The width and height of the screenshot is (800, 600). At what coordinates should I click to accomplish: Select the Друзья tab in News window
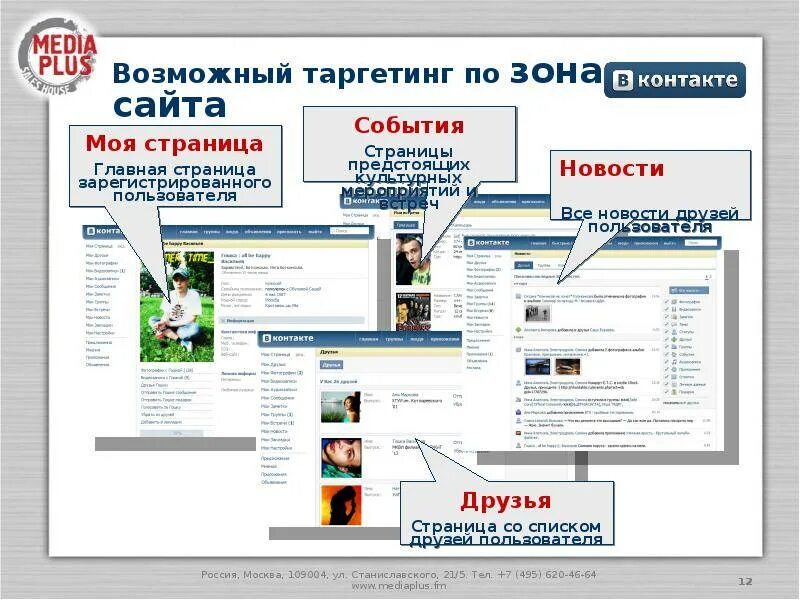[524, 265]
